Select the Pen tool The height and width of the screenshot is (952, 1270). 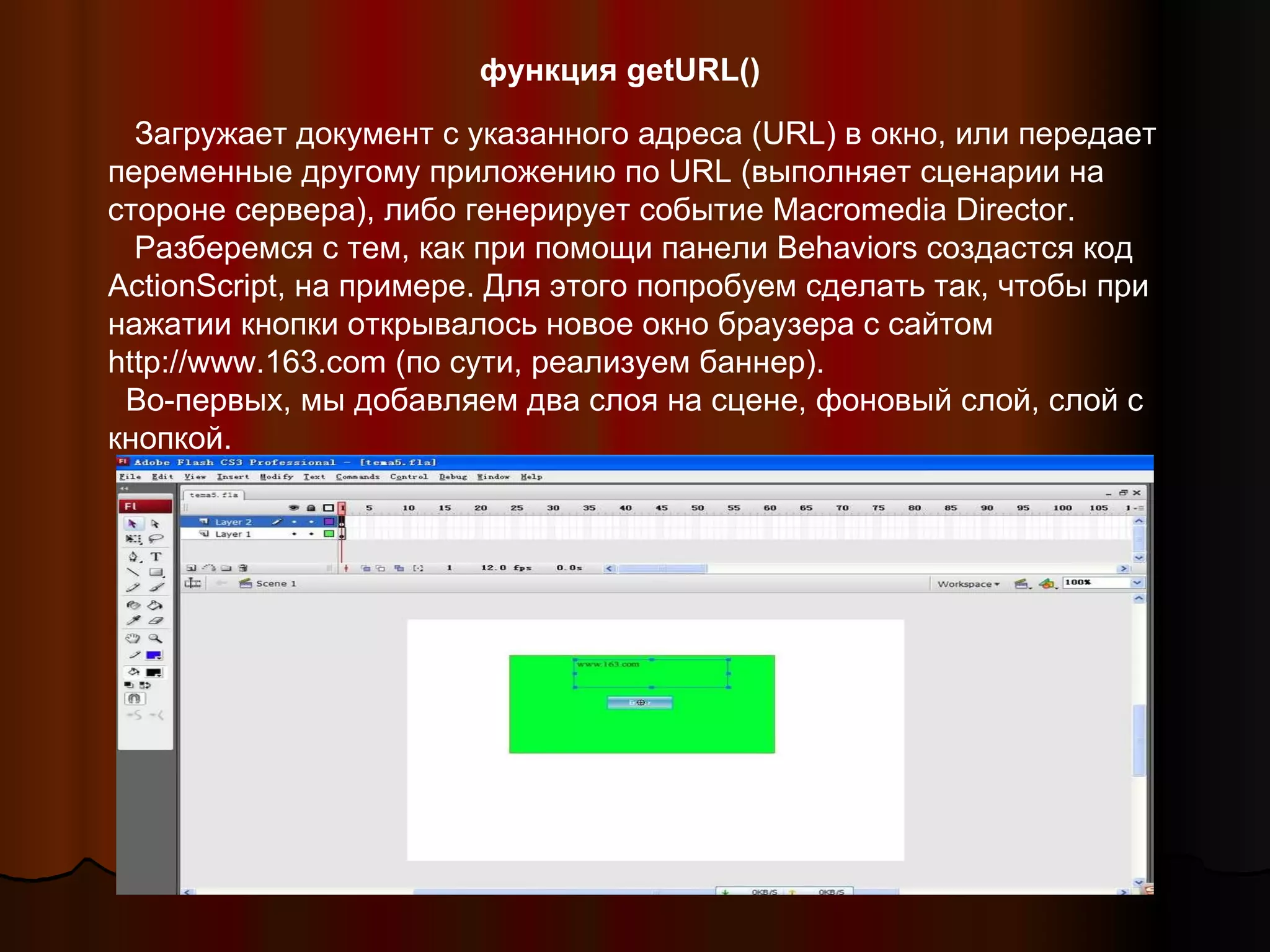click(133, 557)
